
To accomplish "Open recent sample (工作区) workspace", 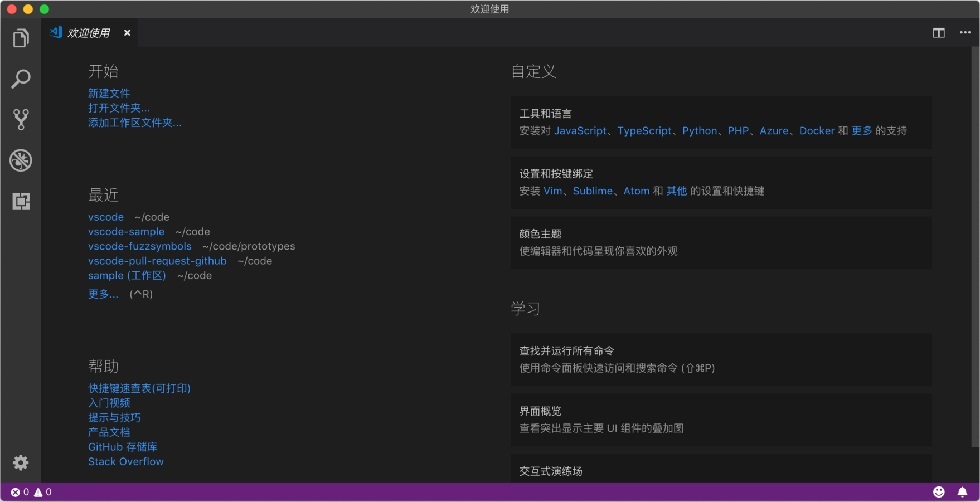I will [127, 276].
